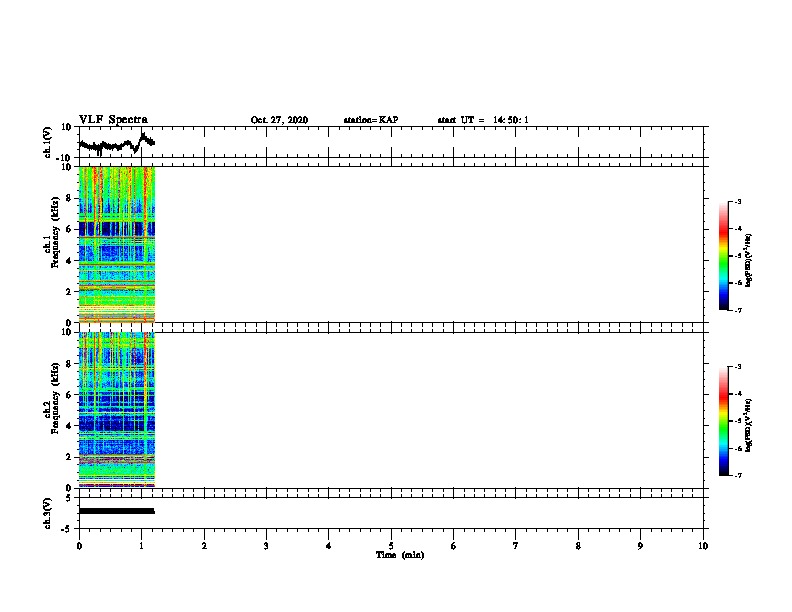Click time axis tick label '10'
The image size is (792, 612).
click(703, 546)
